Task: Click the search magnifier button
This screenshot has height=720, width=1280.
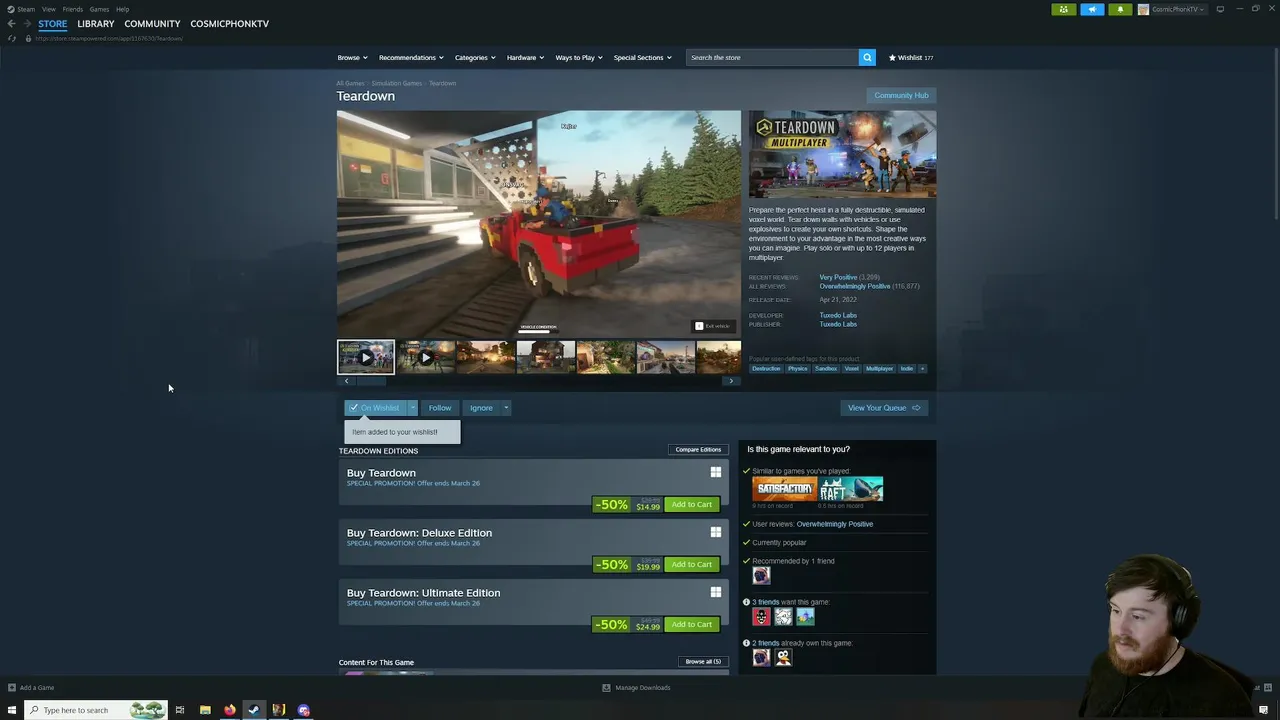Action: [x=867, y=57]
